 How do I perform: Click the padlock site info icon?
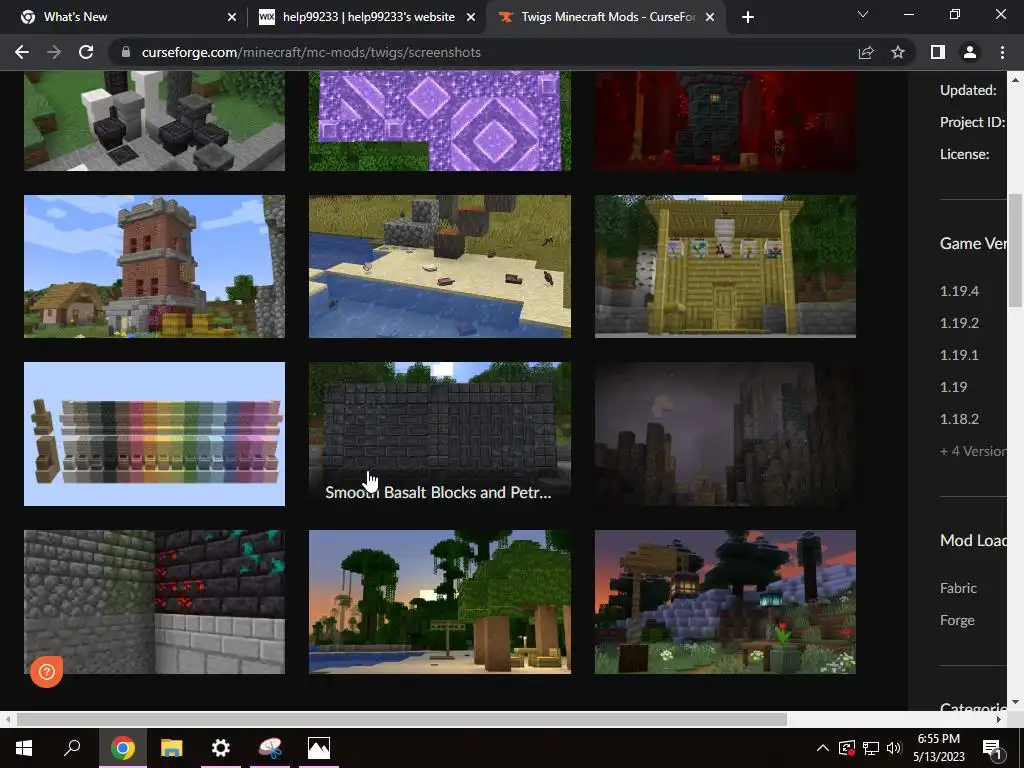click(x=126, y=52)
